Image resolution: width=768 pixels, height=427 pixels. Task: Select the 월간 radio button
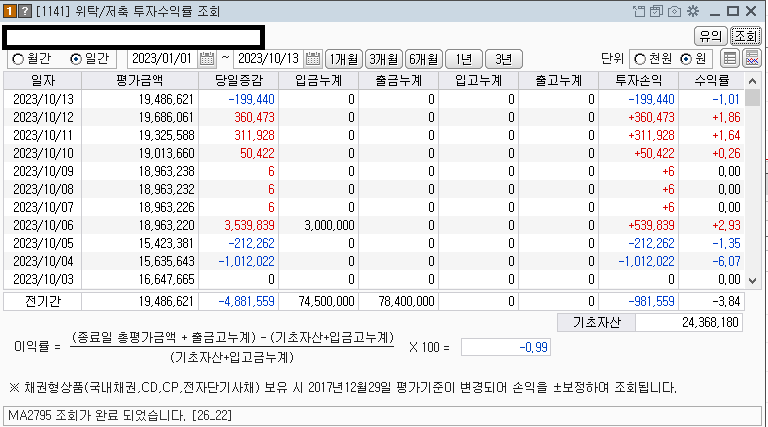pyautogui.click(x=18, y=59)
